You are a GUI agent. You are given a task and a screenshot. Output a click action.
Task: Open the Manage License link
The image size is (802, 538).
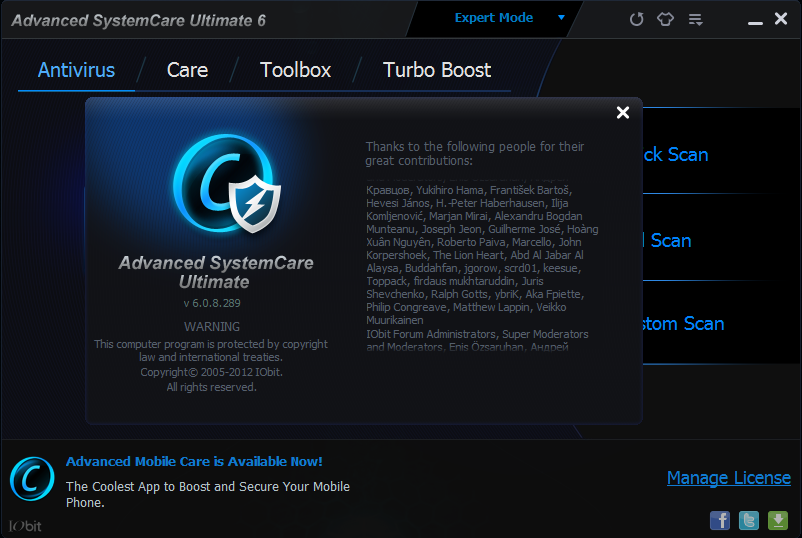[x=729, y=478]
